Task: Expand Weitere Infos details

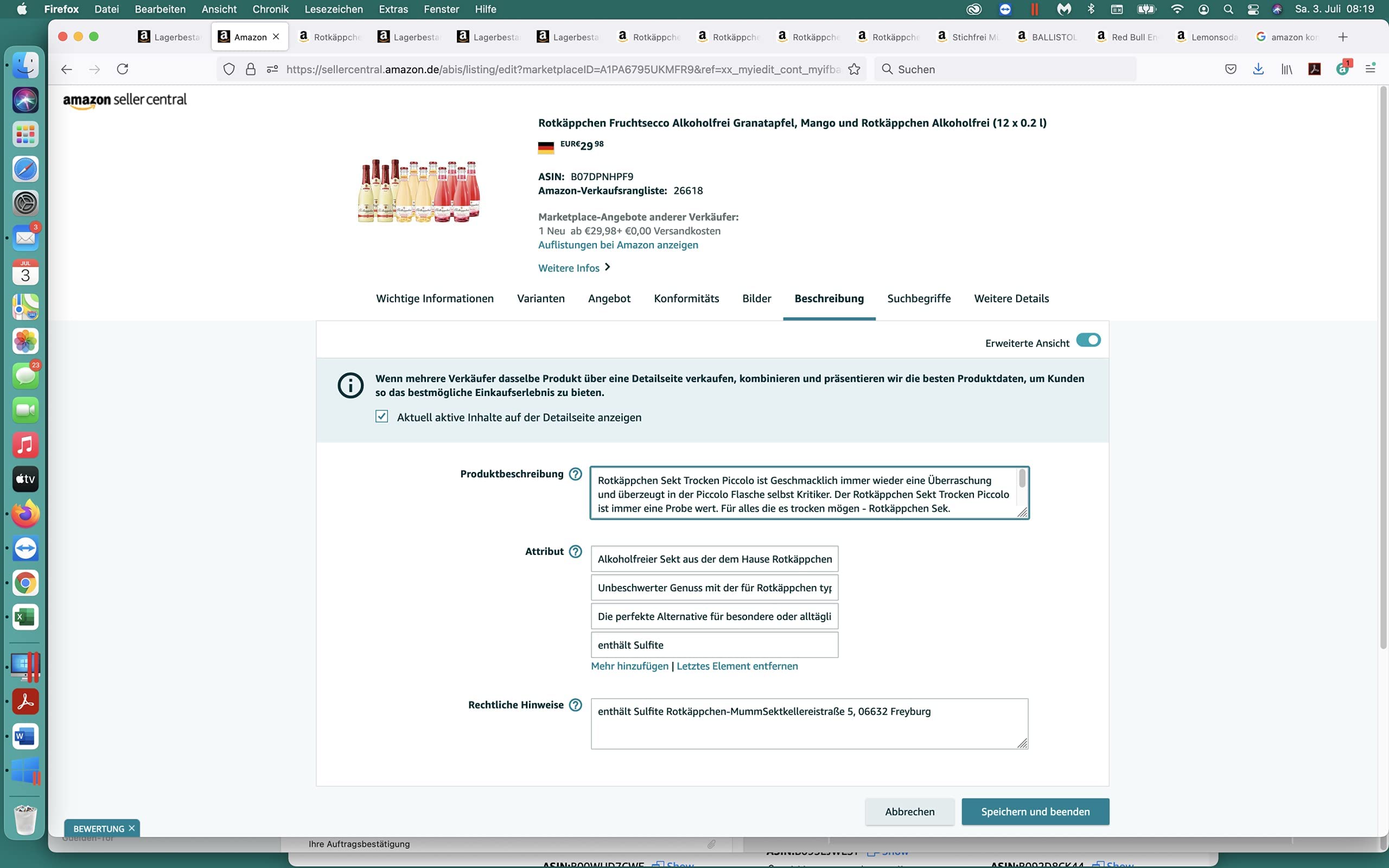Action: pyautogui.click(x=575, y=268)
